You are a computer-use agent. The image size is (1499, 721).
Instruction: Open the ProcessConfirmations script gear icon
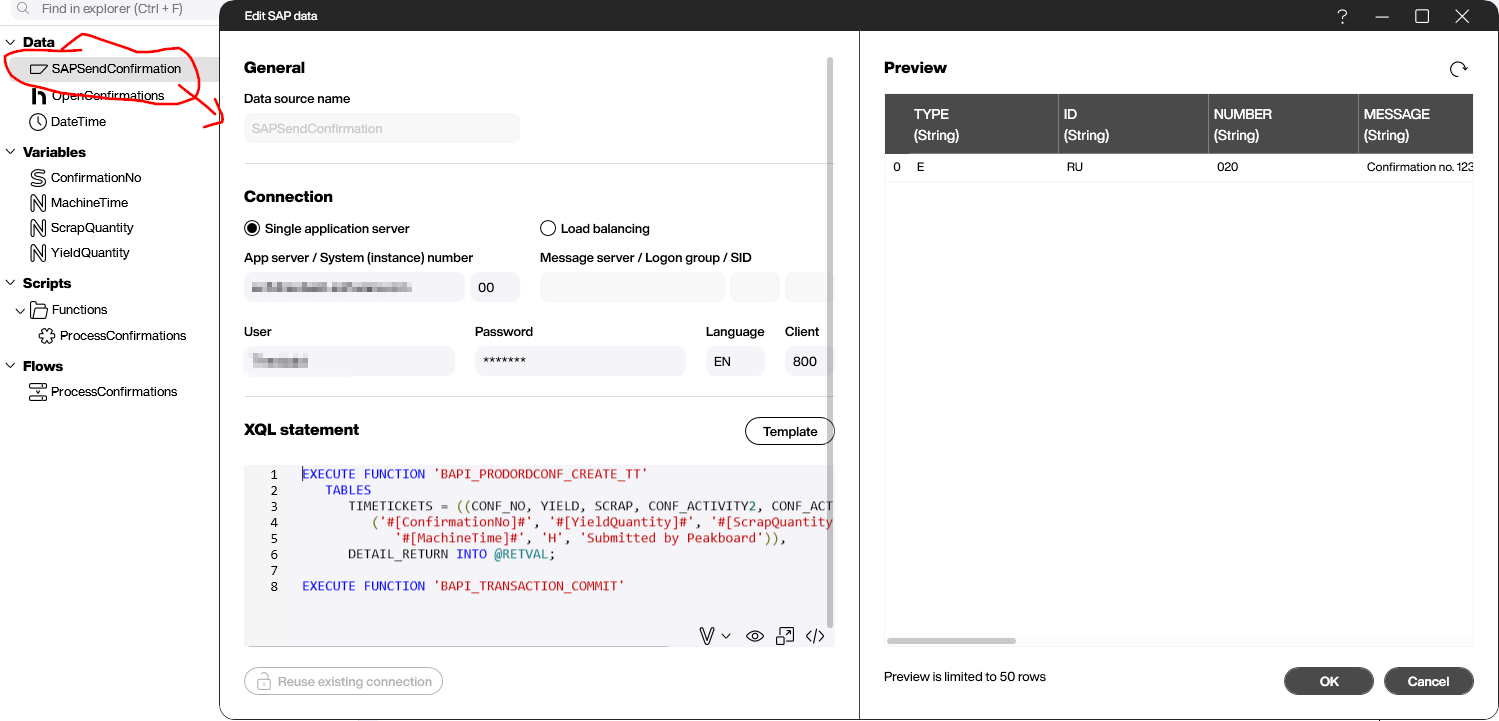pos(46,335)
